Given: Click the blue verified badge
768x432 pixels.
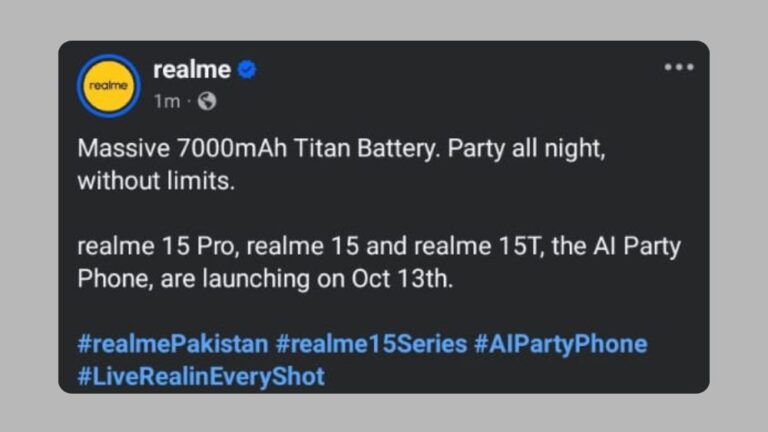Looking at the screenshot, I should tap(247, 70).
